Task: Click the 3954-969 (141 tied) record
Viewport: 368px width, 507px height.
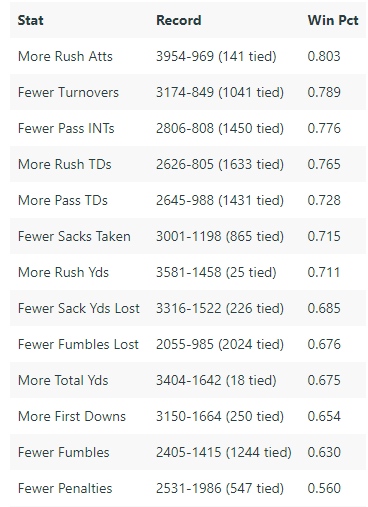Action: click(x=216, y=56)
